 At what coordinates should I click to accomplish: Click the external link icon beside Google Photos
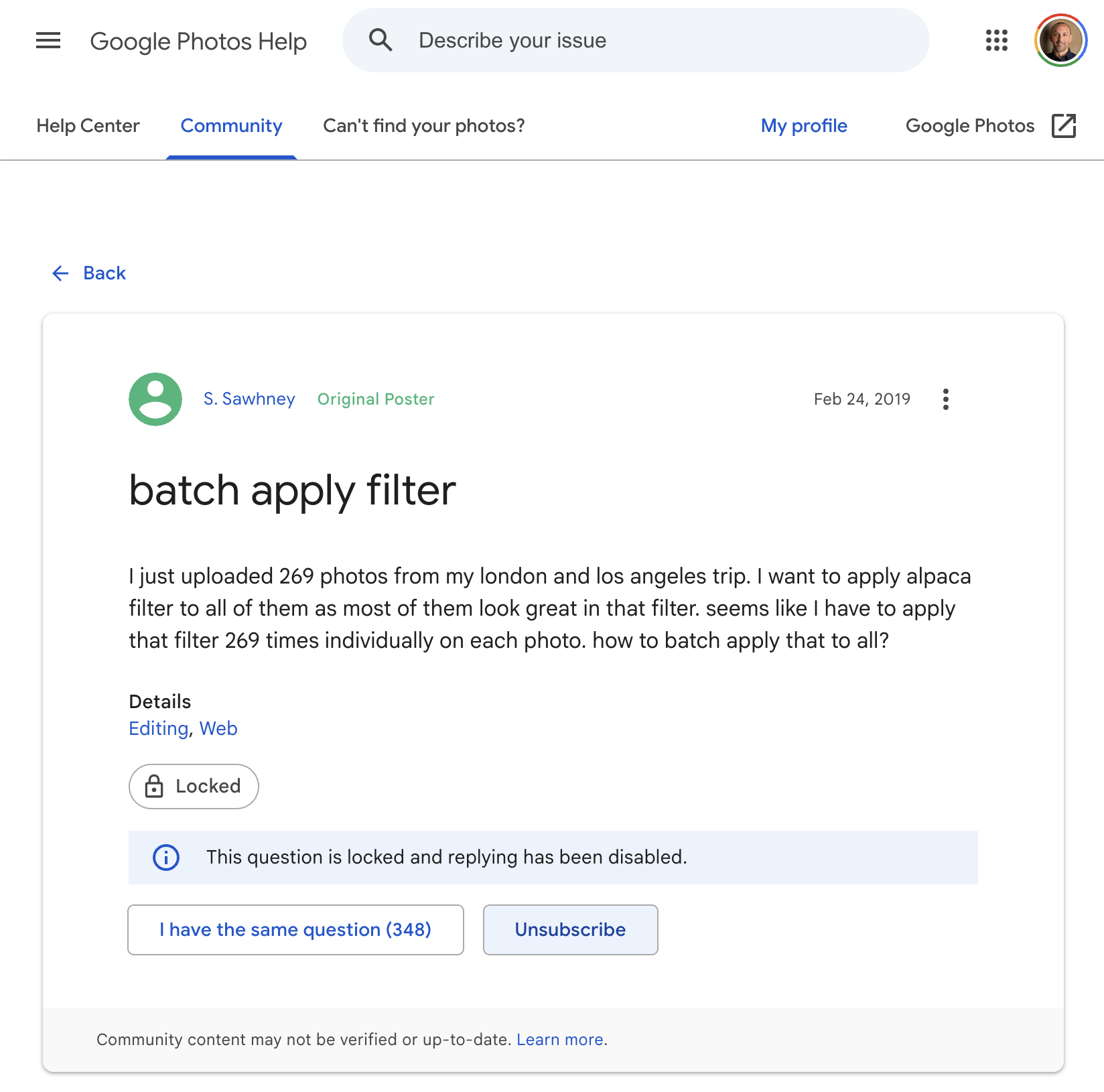(1064, 126)
